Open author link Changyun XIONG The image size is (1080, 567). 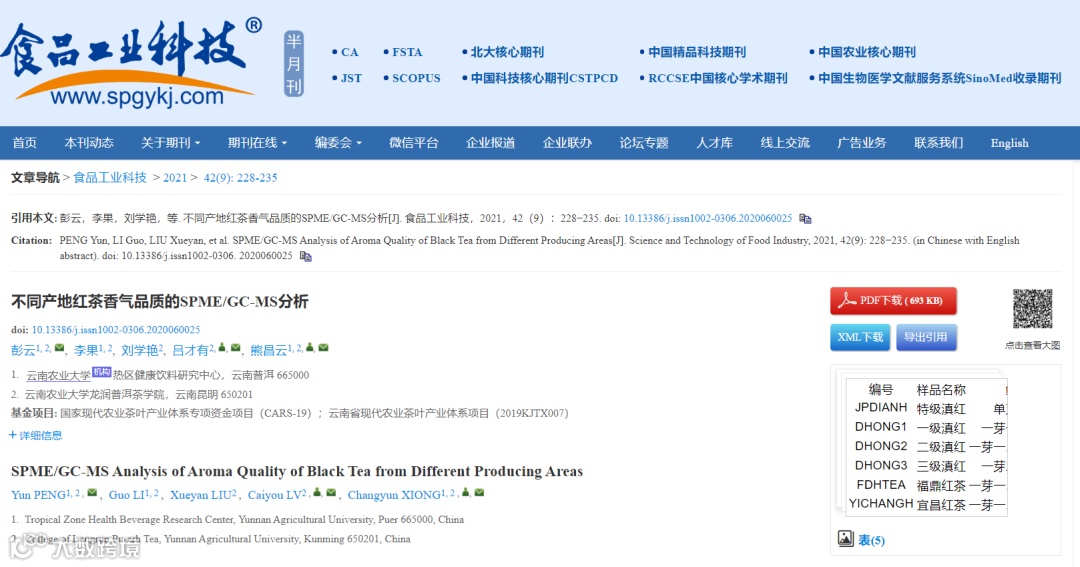394,495
